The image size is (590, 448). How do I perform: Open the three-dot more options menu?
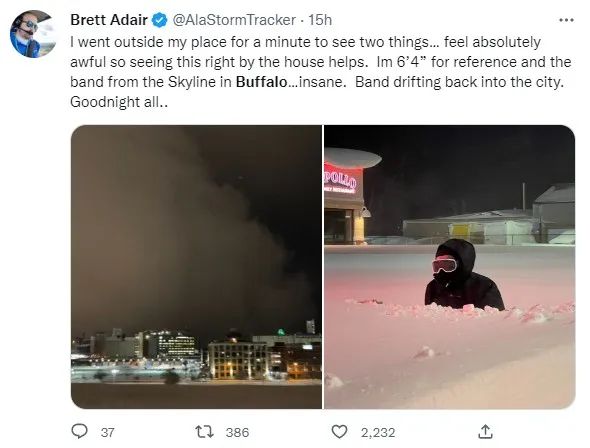566,20
